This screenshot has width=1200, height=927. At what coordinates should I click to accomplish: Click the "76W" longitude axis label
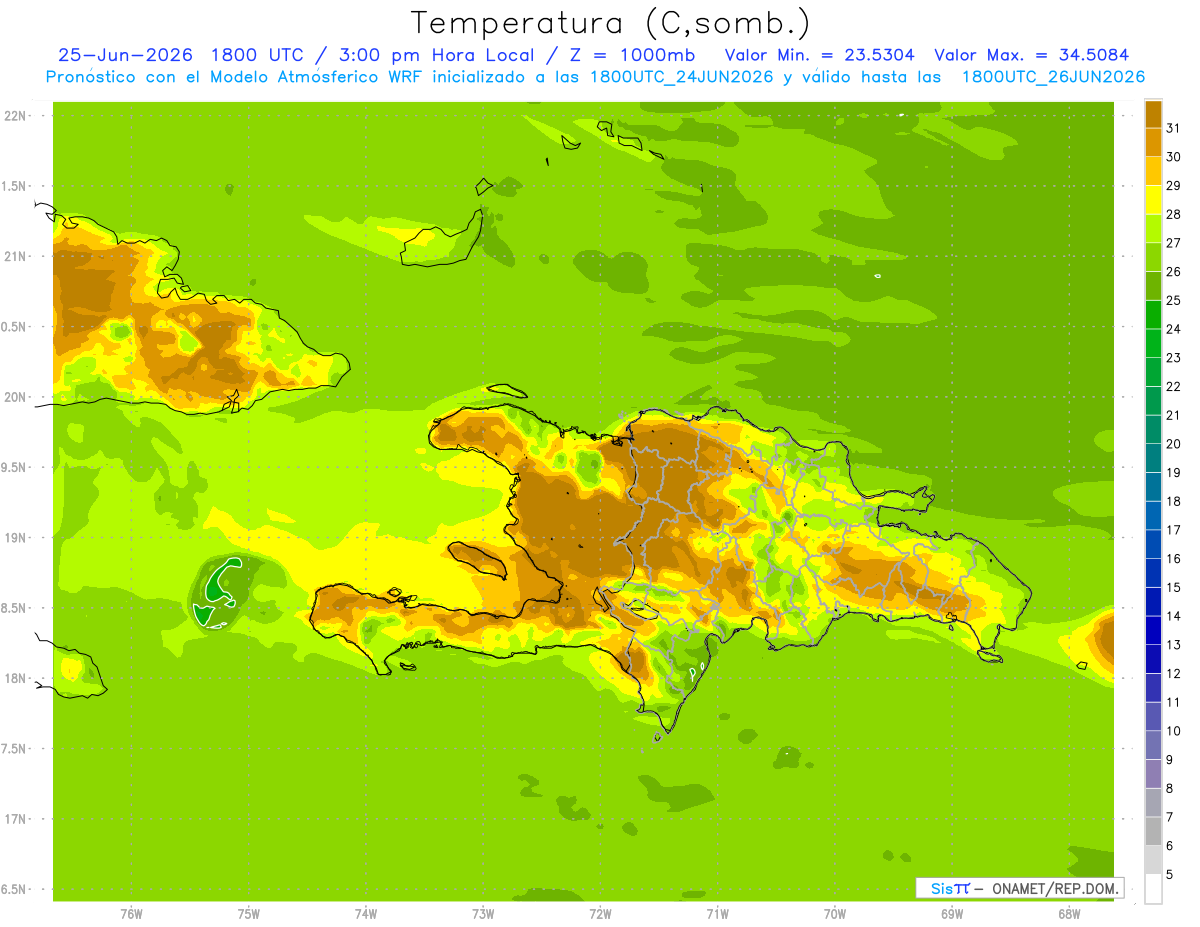pyautogui.click(x=131, y=914)
